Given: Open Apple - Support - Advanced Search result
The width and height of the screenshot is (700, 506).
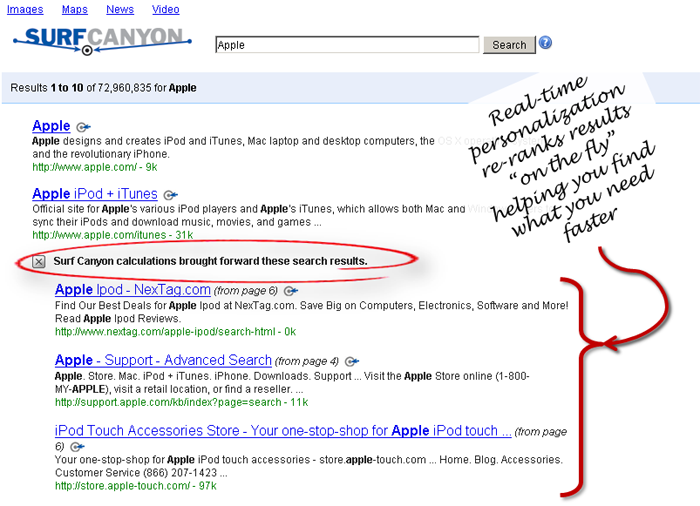Looking at the screenshot, I should tap(163, 360).
